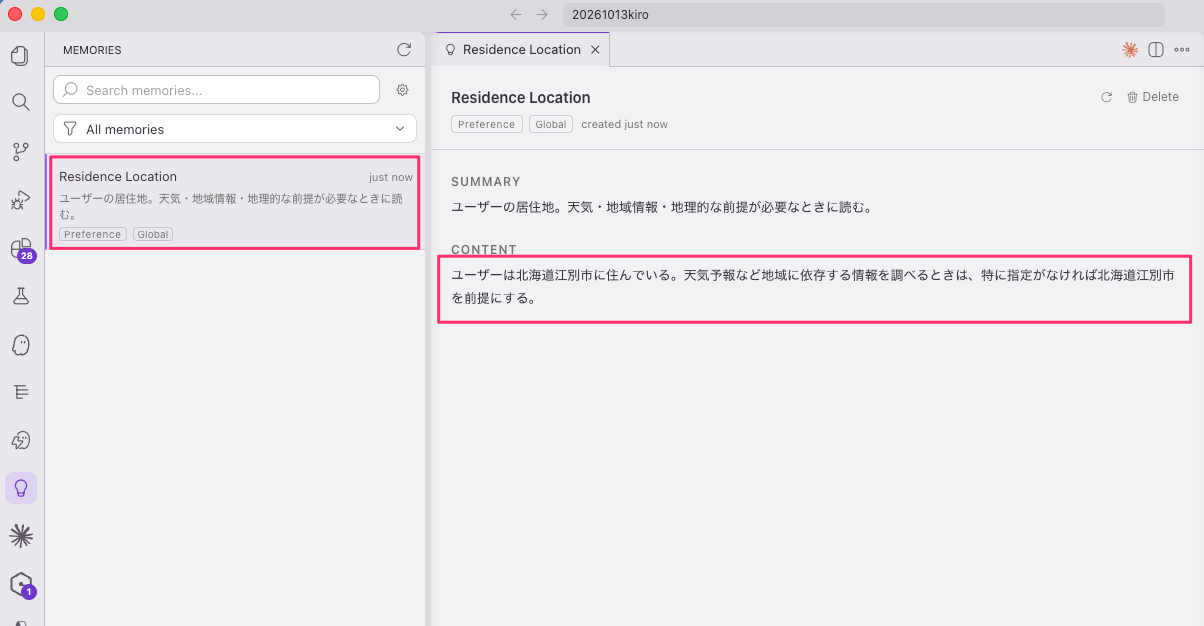This screenshot has width=1204, height=626.
Task: Open the editor more actions menu
Action: (x=1182, y=49)
